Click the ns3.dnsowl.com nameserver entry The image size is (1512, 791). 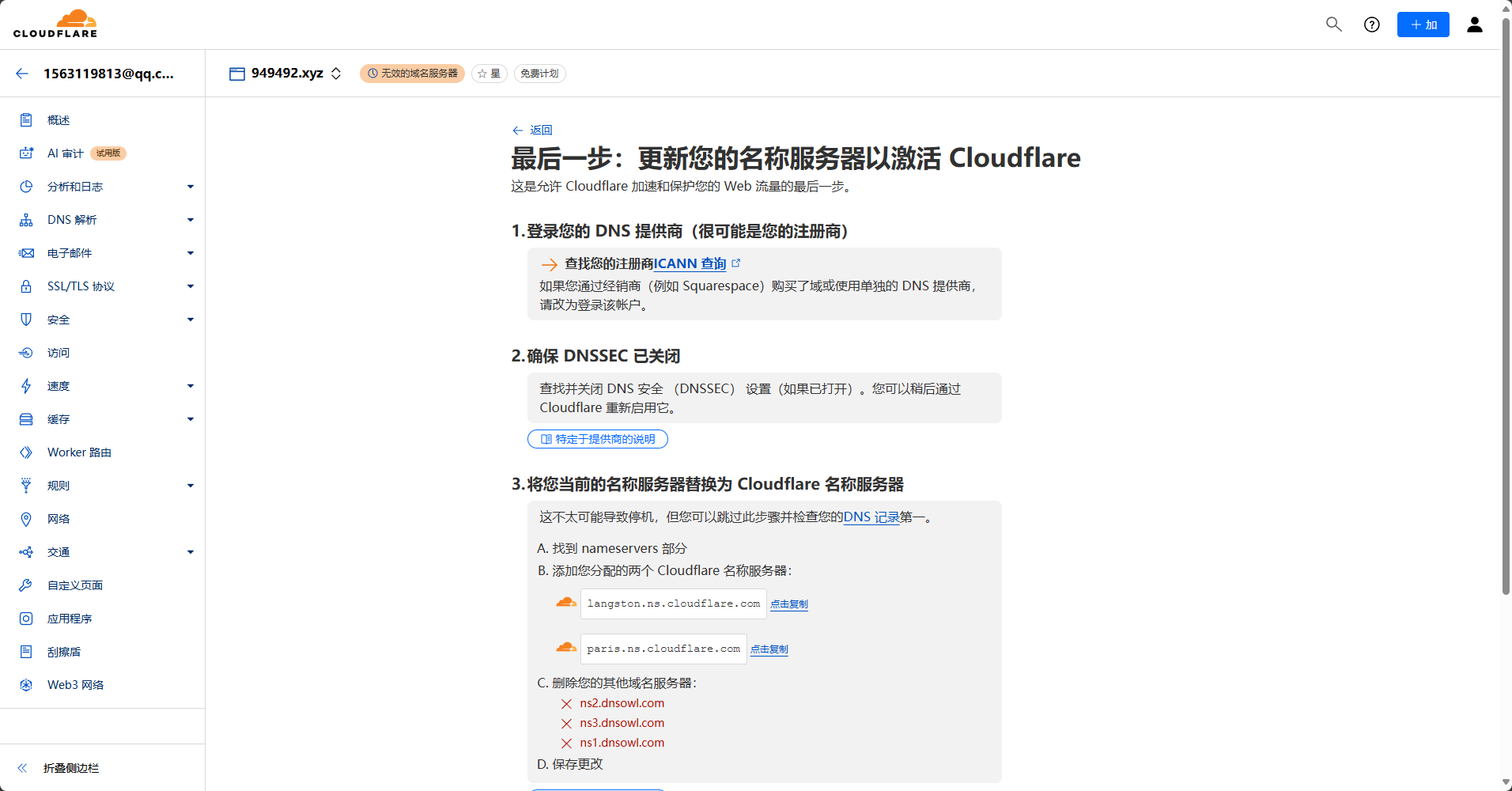622,723
